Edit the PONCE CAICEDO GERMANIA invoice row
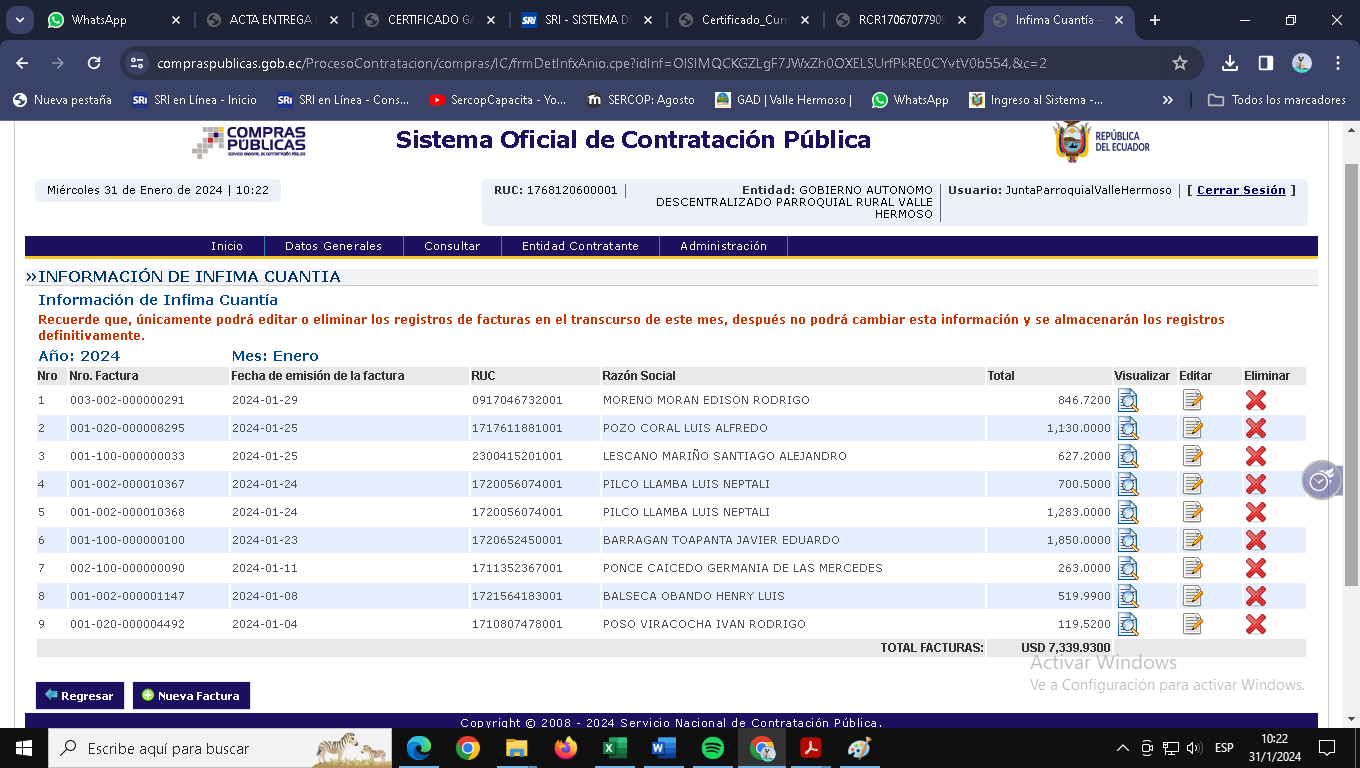The height and width of the screenshot is (768, 1360). coord(1192,568)
